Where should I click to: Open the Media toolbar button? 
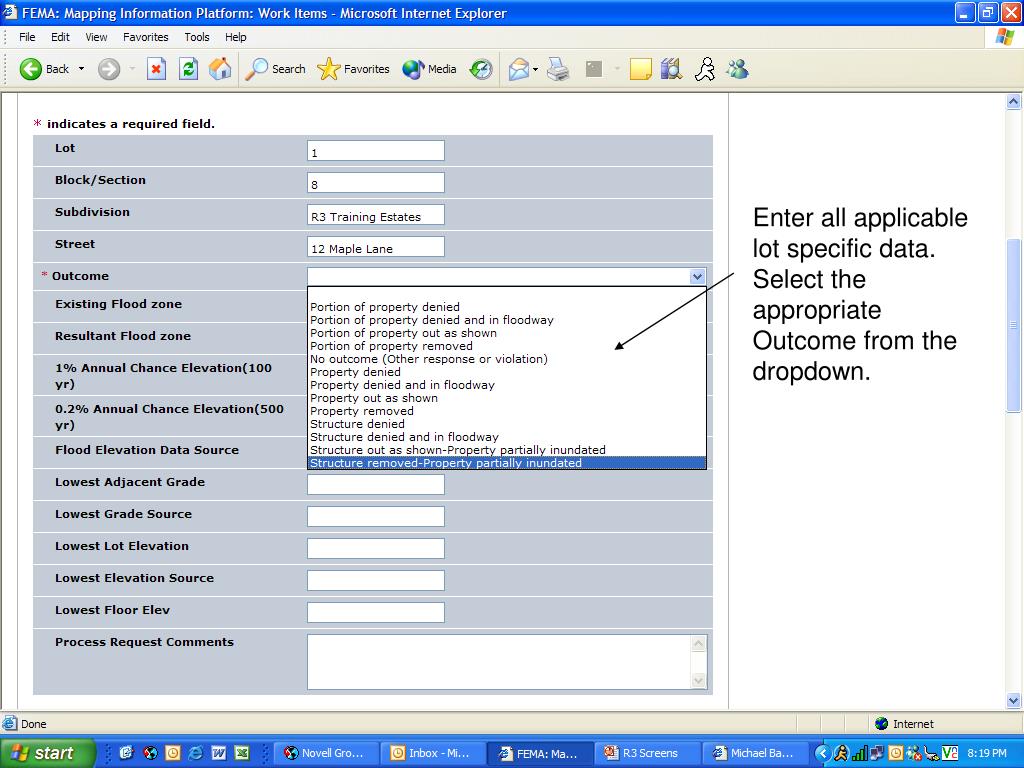tap(429, 69)
